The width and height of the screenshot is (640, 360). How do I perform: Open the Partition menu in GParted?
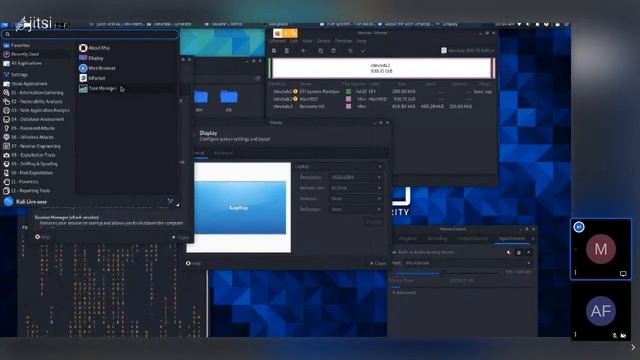coord(343,41)
